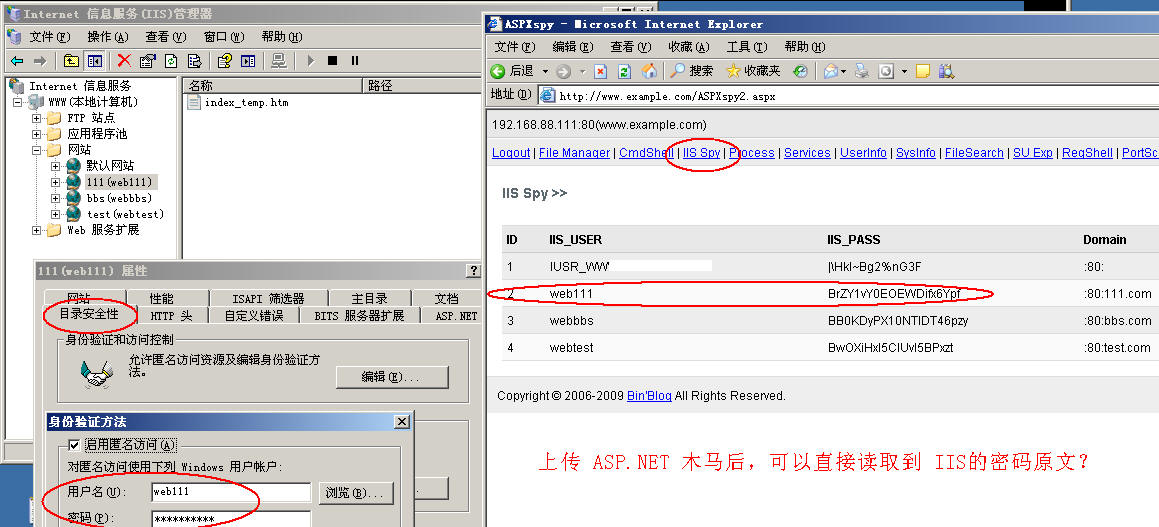The image size is (1159, 527).
Task: Click Start (play) icon in IIS toolbar
Action: coord(310,61)
